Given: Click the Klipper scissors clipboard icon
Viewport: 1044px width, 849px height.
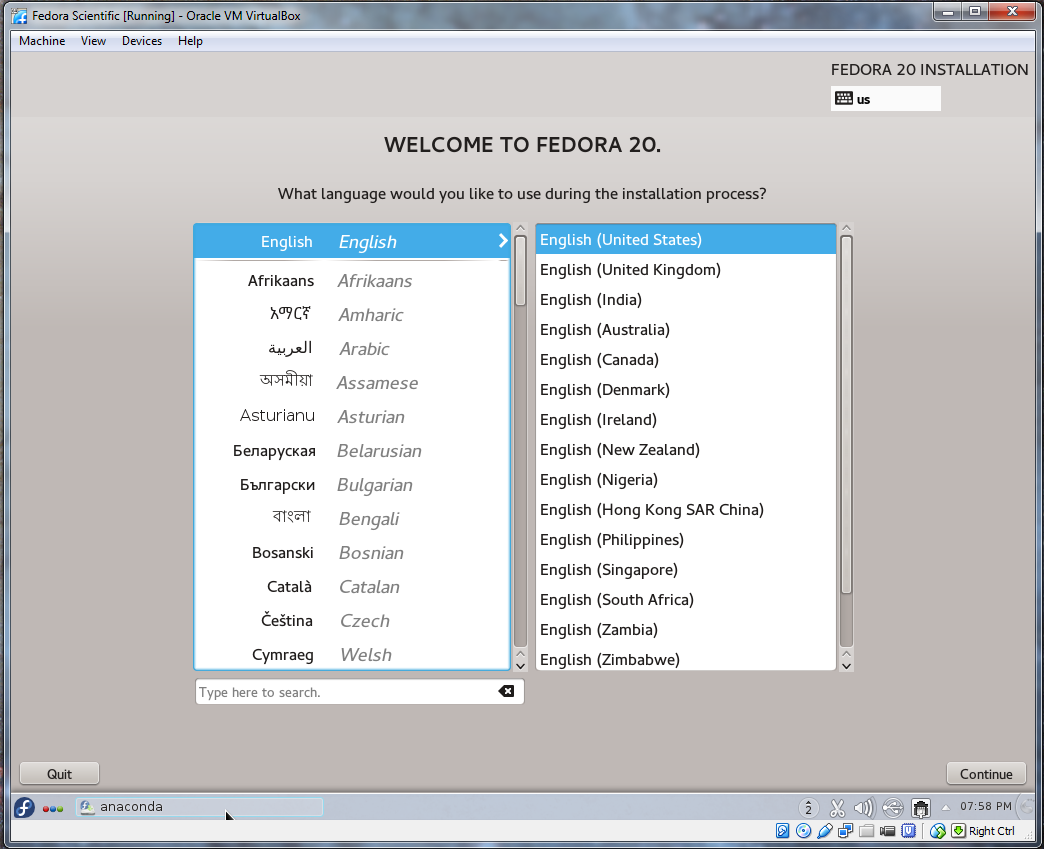Looking at the screenshot, I should coord(837,808).
